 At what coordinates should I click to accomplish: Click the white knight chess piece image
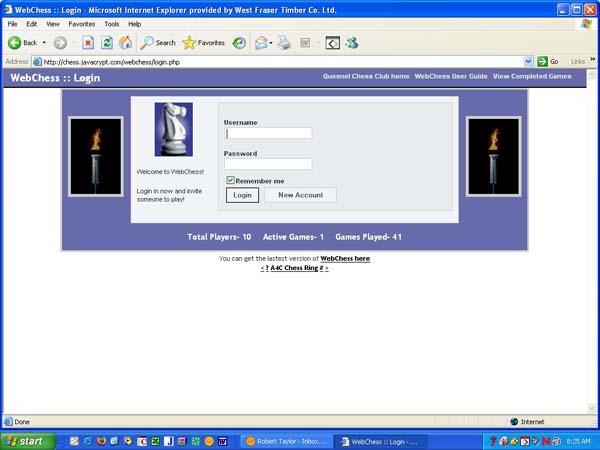click(173, 129)
